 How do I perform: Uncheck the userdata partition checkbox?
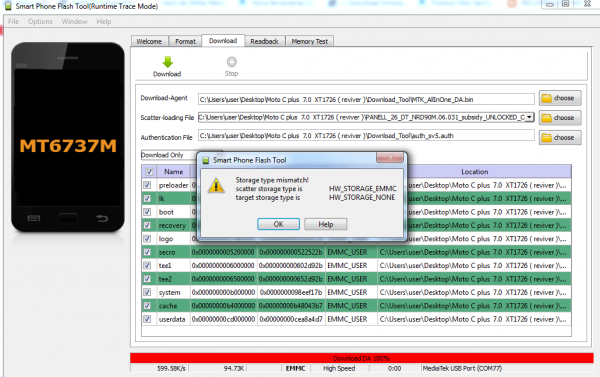click(147, 319)
